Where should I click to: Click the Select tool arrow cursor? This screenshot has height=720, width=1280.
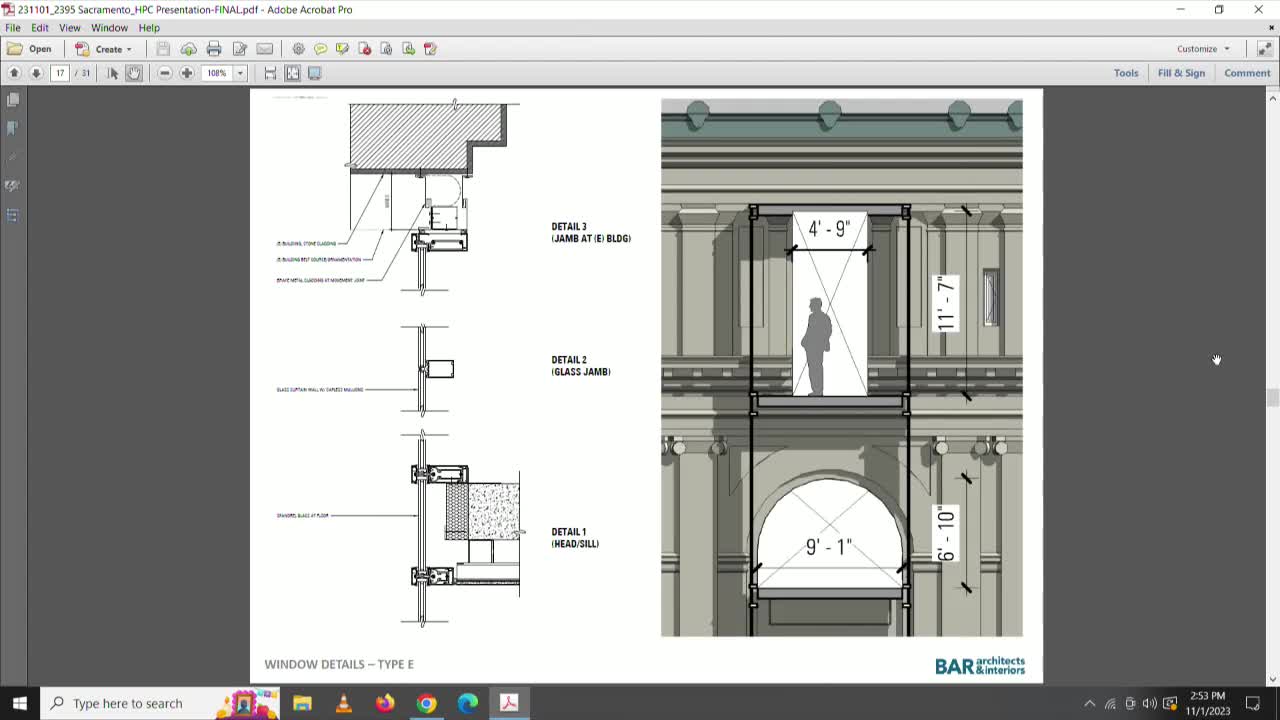(x=112, y=73)
